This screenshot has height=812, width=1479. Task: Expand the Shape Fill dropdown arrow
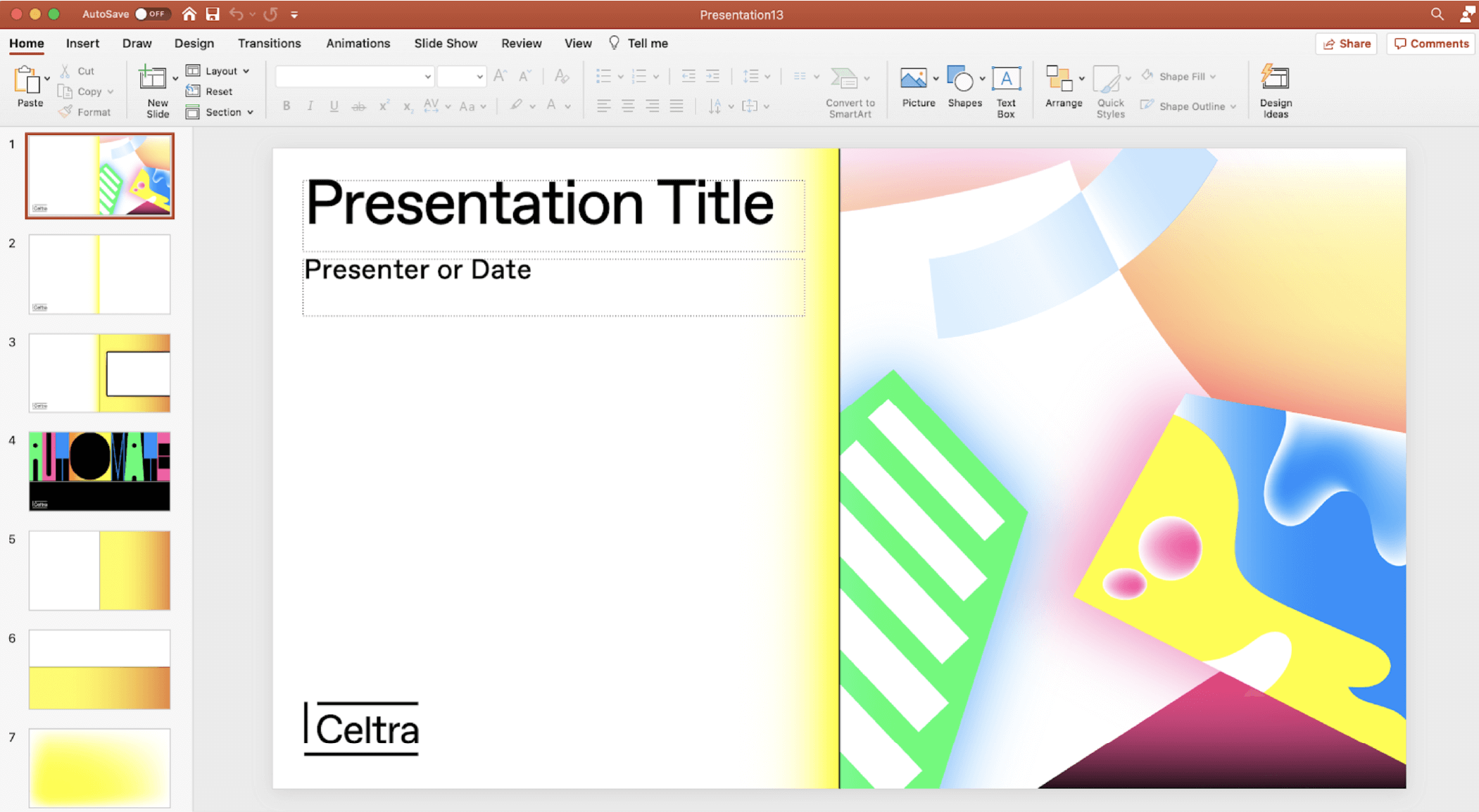1213,76
